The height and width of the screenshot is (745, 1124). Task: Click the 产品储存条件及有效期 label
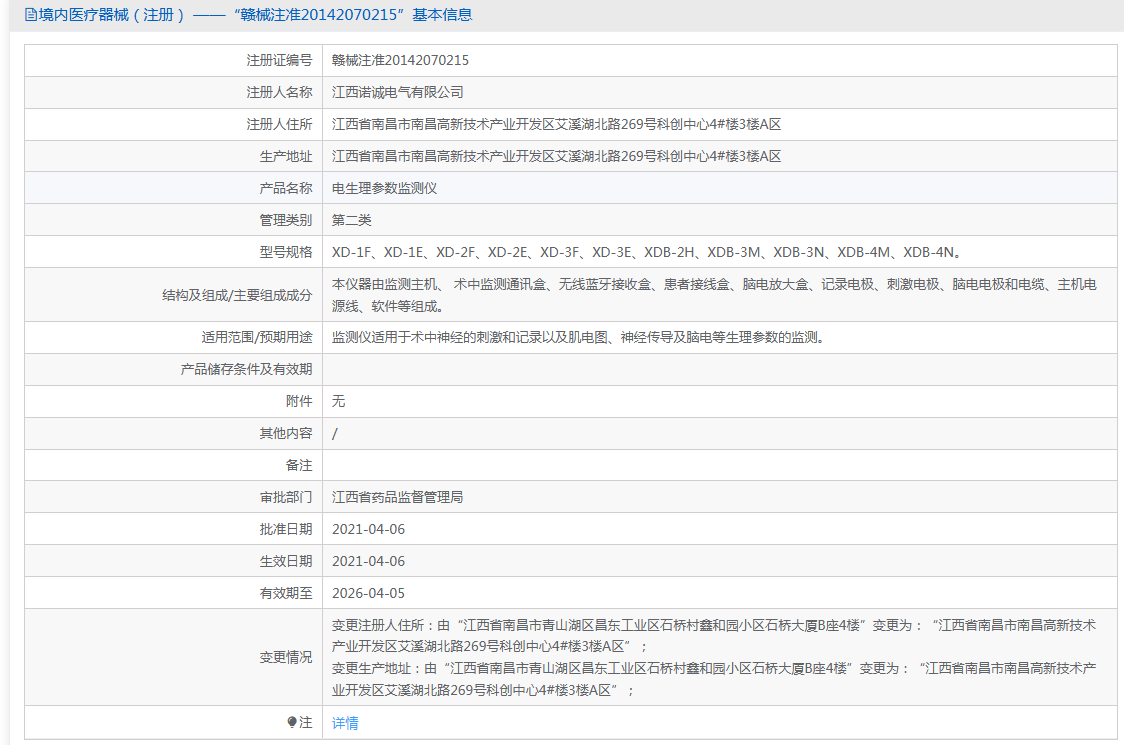pyautogui.click(x=247, y=369)
